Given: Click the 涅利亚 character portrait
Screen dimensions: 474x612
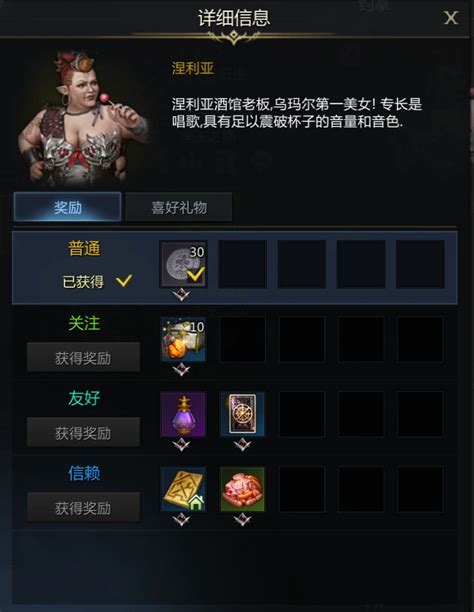Looking at the screenshot, I should point(84,117).
